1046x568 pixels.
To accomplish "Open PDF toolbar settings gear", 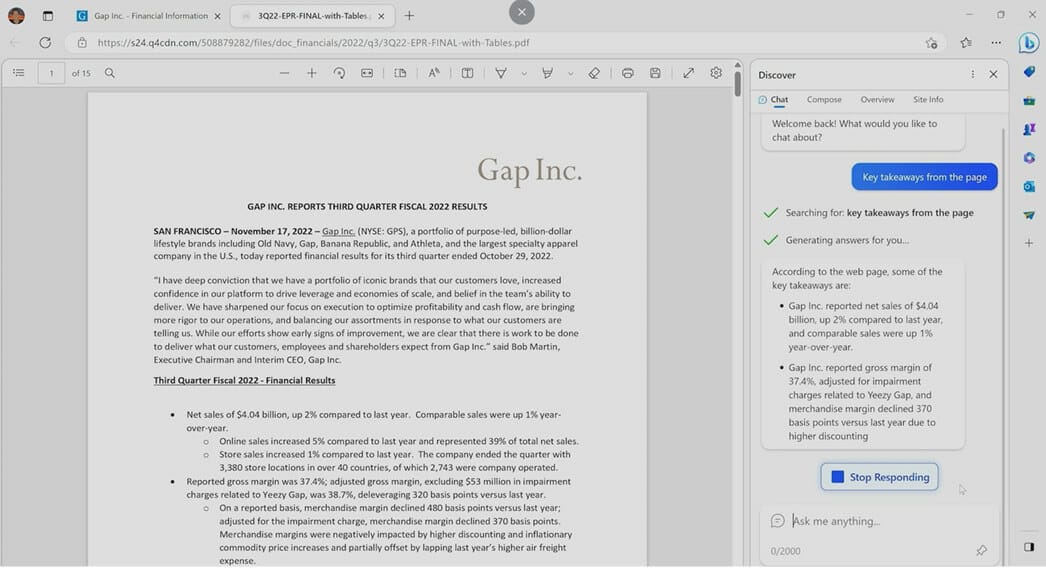I will click(716, 73).
